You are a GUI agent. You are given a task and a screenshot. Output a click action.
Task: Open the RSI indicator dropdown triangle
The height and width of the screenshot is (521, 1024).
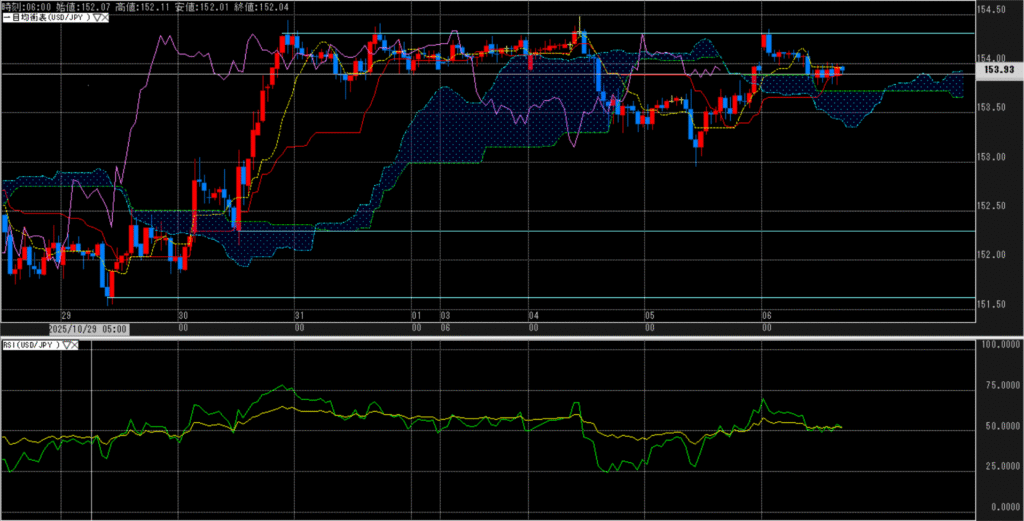(66, 345)
